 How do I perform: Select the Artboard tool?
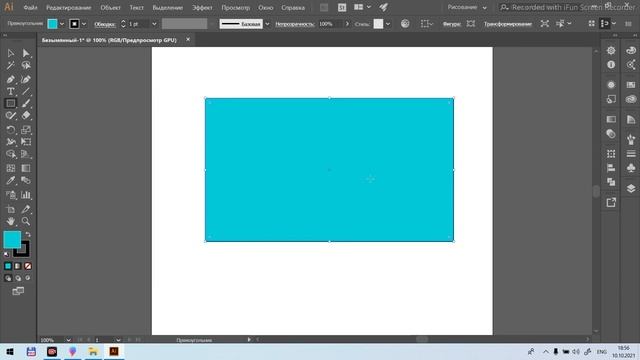coord(11,209)
